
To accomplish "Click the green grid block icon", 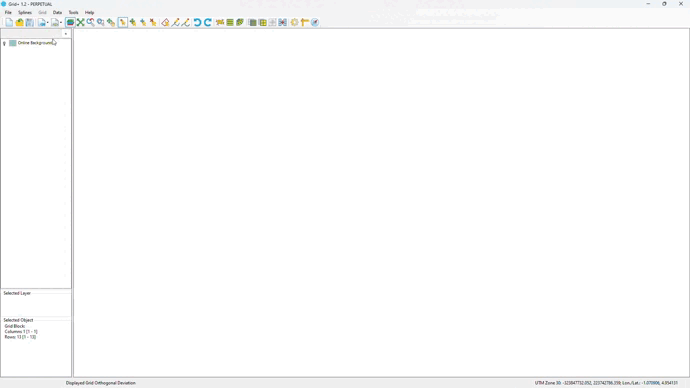I will (x=252, y=22).
